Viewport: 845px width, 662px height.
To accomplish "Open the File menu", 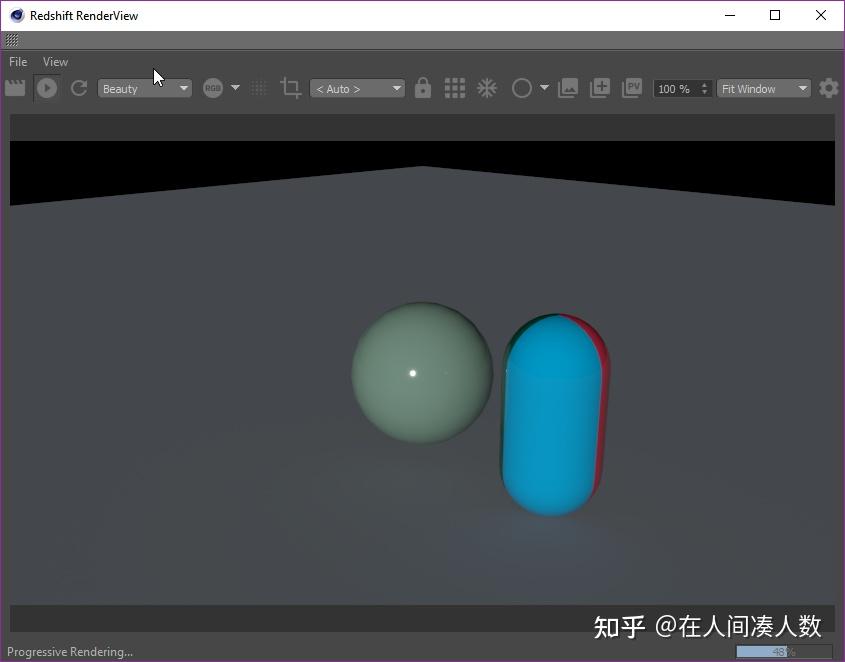I will pos(17,61).
